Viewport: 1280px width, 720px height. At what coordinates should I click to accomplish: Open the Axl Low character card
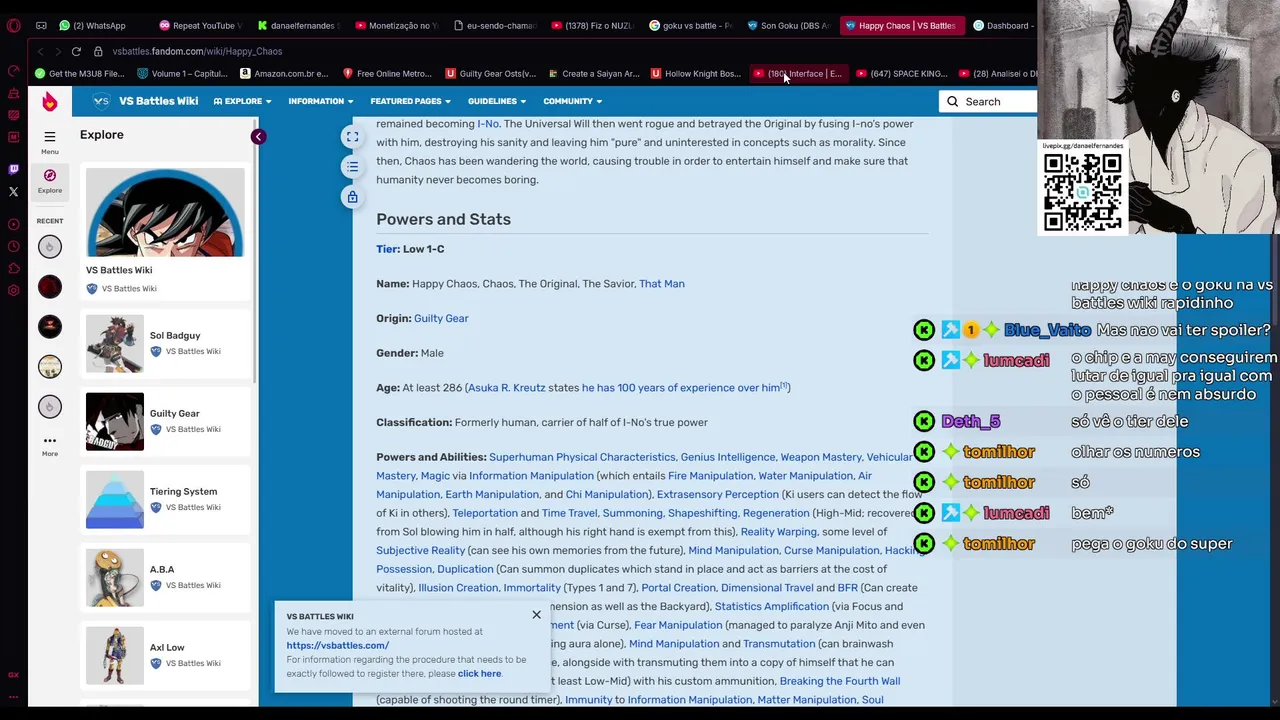click(167, 655)
